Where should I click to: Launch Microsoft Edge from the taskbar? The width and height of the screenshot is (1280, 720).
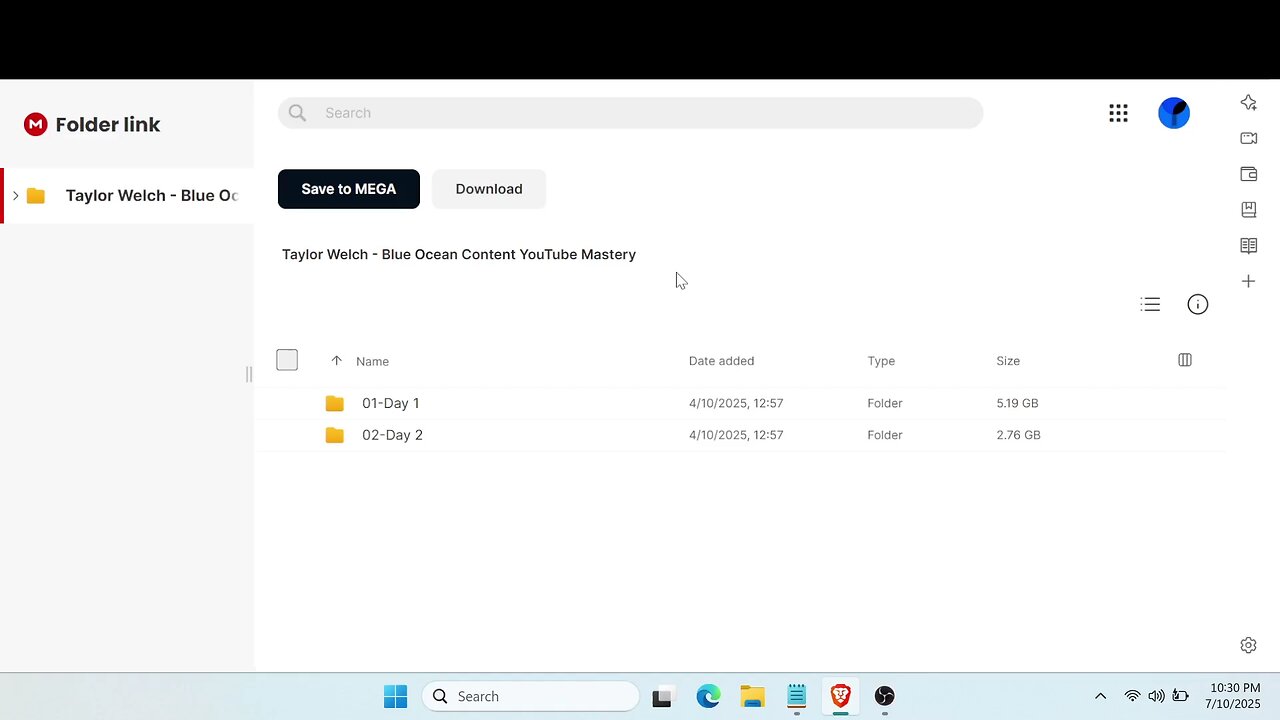(708, 696)
